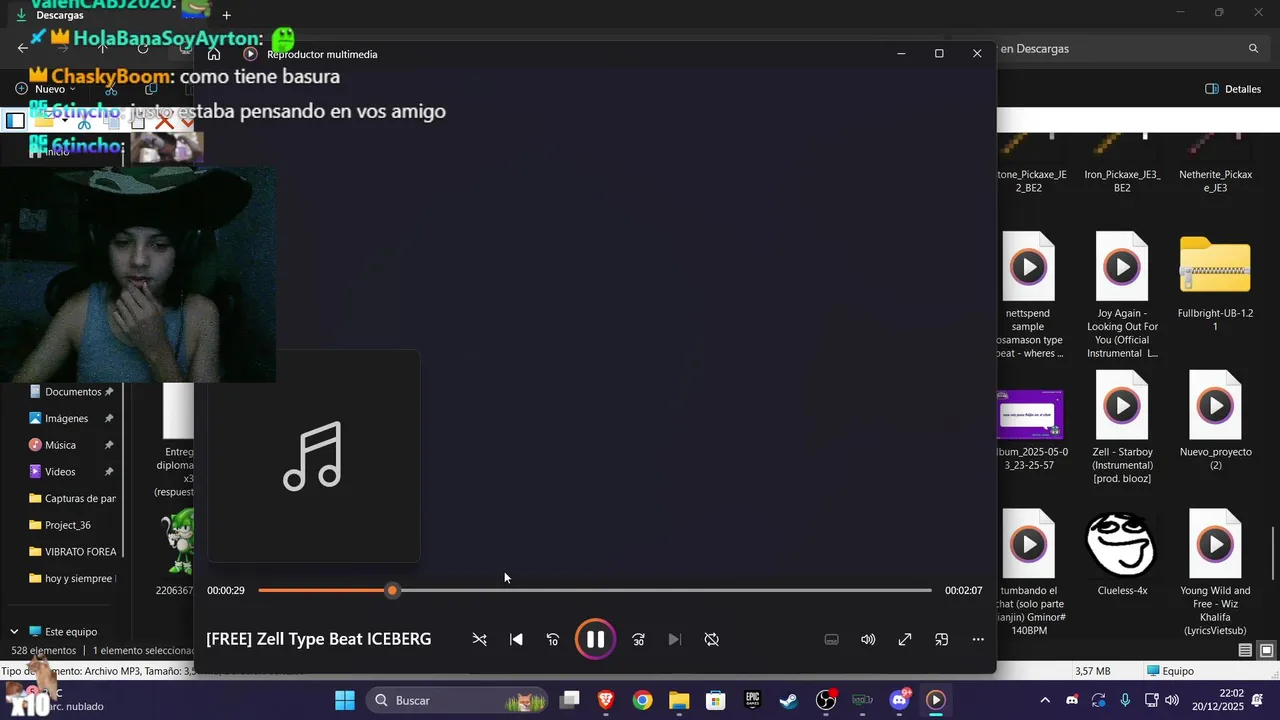This screenshot has height=720, width=1280.
Task: Switch media player to full screen
Action: pos(905,639)
